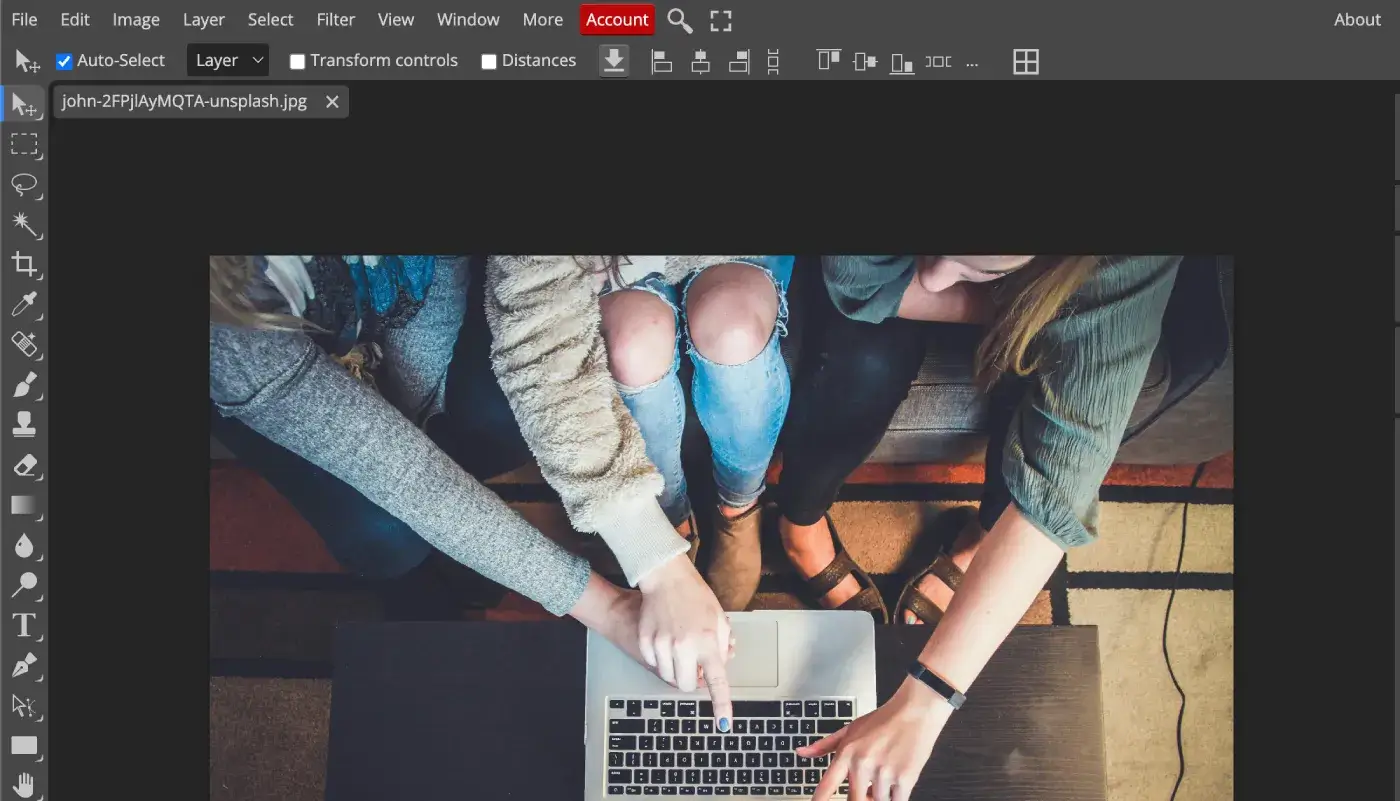Open the Filter menu

[335, 19]
